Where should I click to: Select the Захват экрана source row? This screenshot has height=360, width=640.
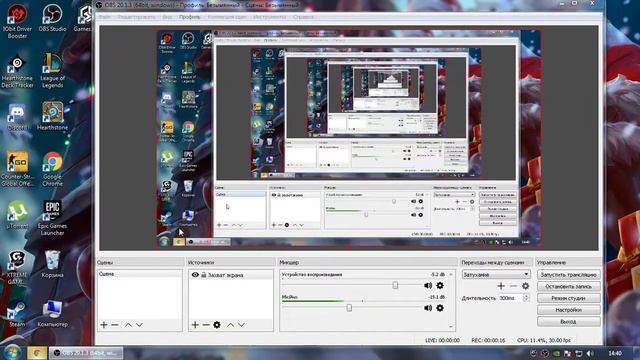[231, 275]
